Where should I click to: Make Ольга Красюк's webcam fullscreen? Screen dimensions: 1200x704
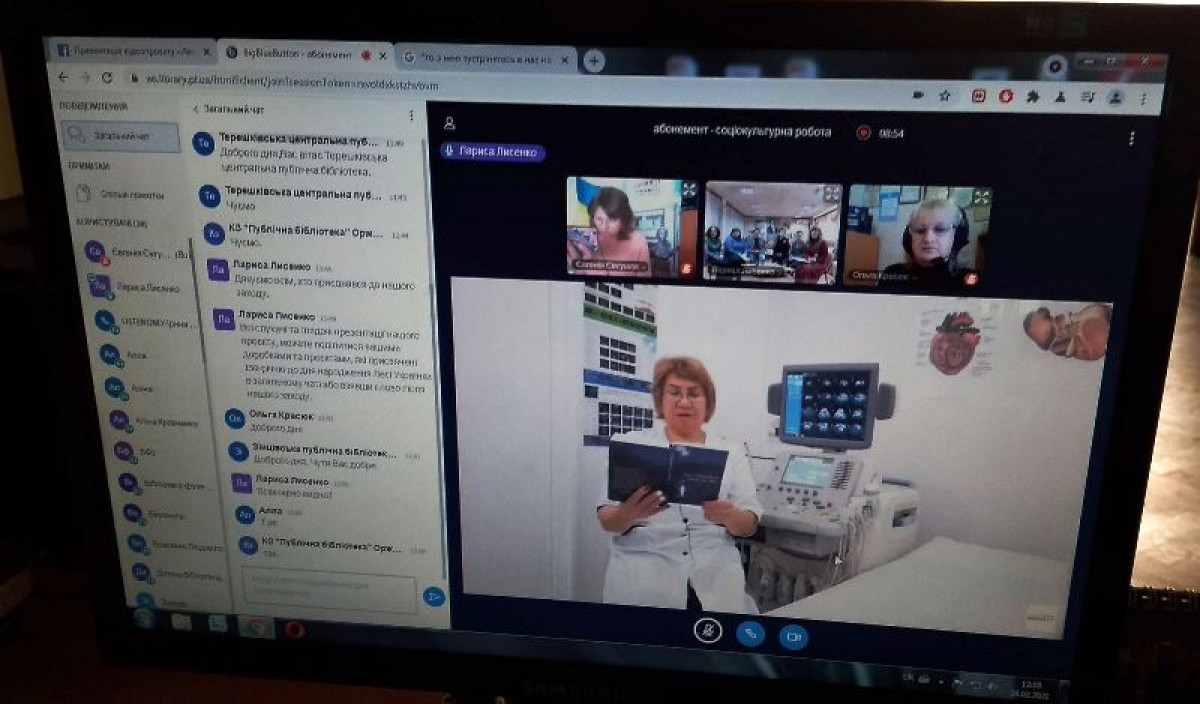tap(980, 198)
